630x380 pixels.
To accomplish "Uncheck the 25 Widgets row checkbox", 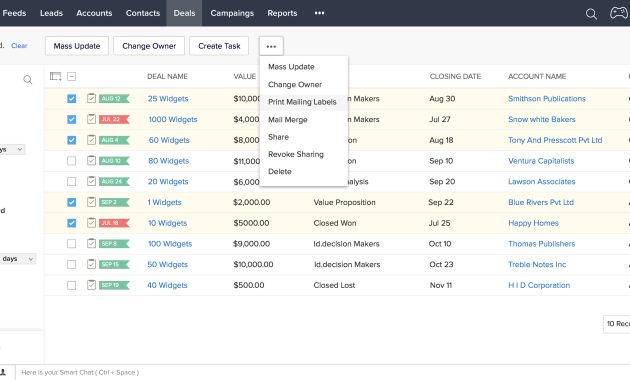I will click(x=72, y=98).
